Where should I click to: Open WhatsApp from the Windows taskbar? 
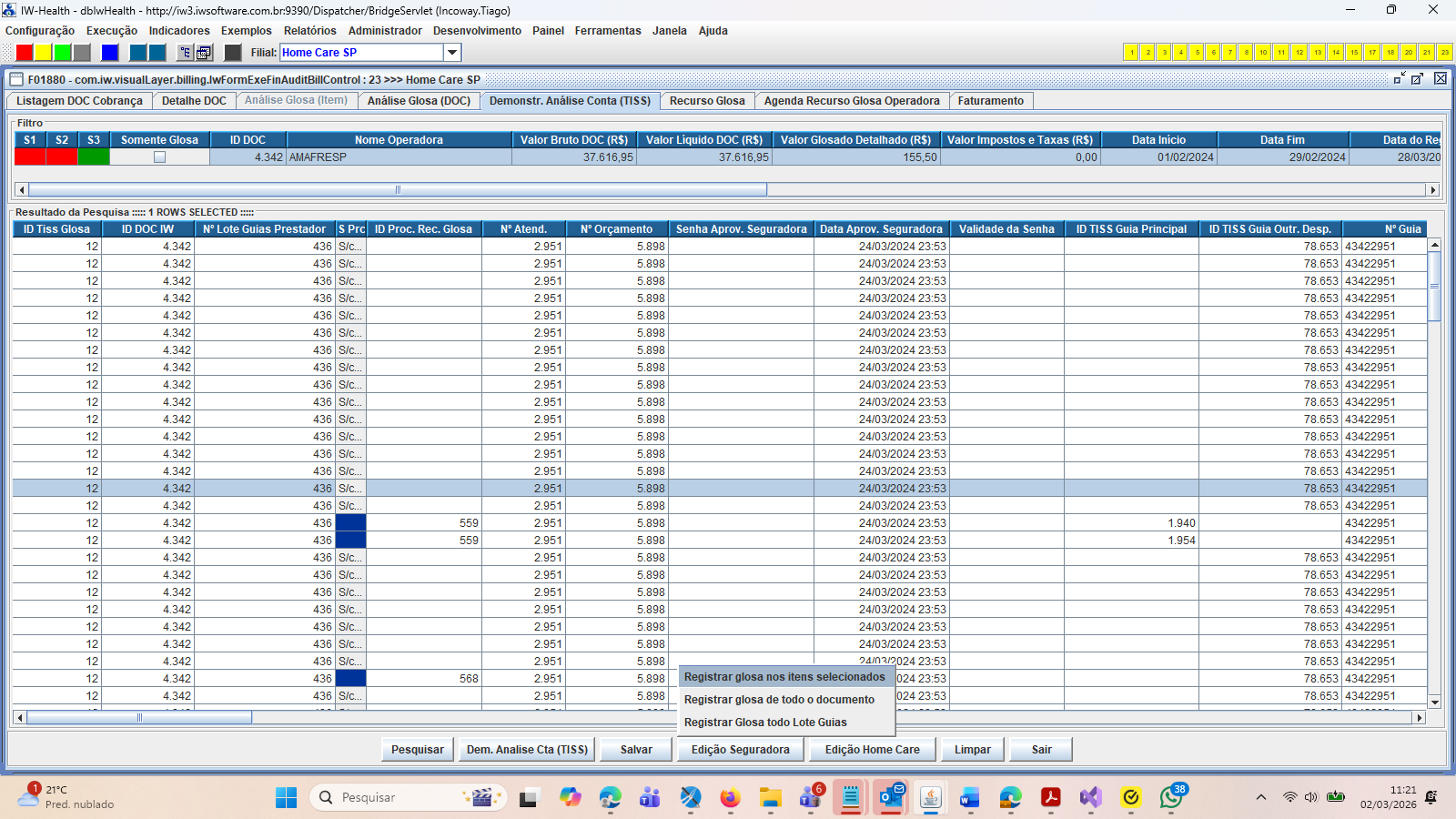(x=1170, y=798)
